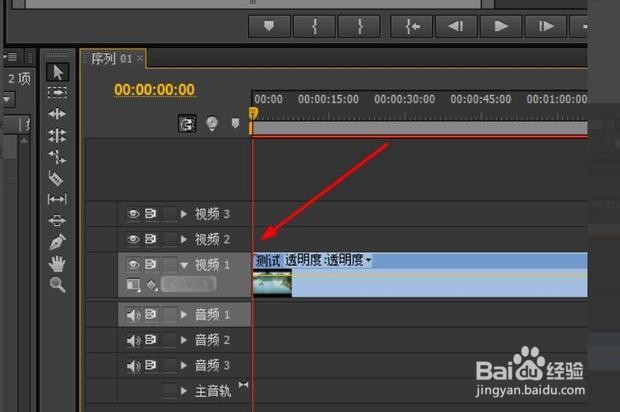The image size is (620, 412).
Task: Toggle sync lock on 视频 2
Action: point(150,239)
